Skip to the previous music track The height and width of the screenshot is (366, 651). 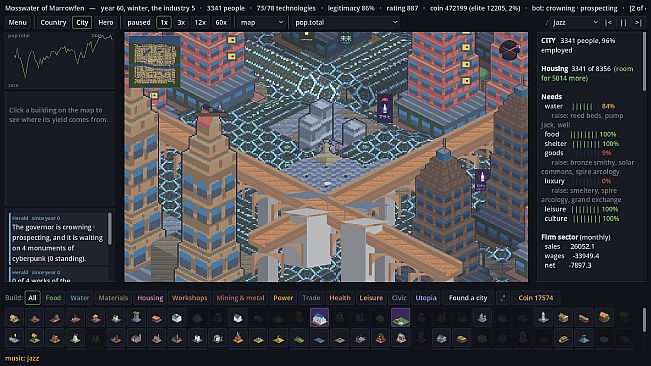point(608,22)
